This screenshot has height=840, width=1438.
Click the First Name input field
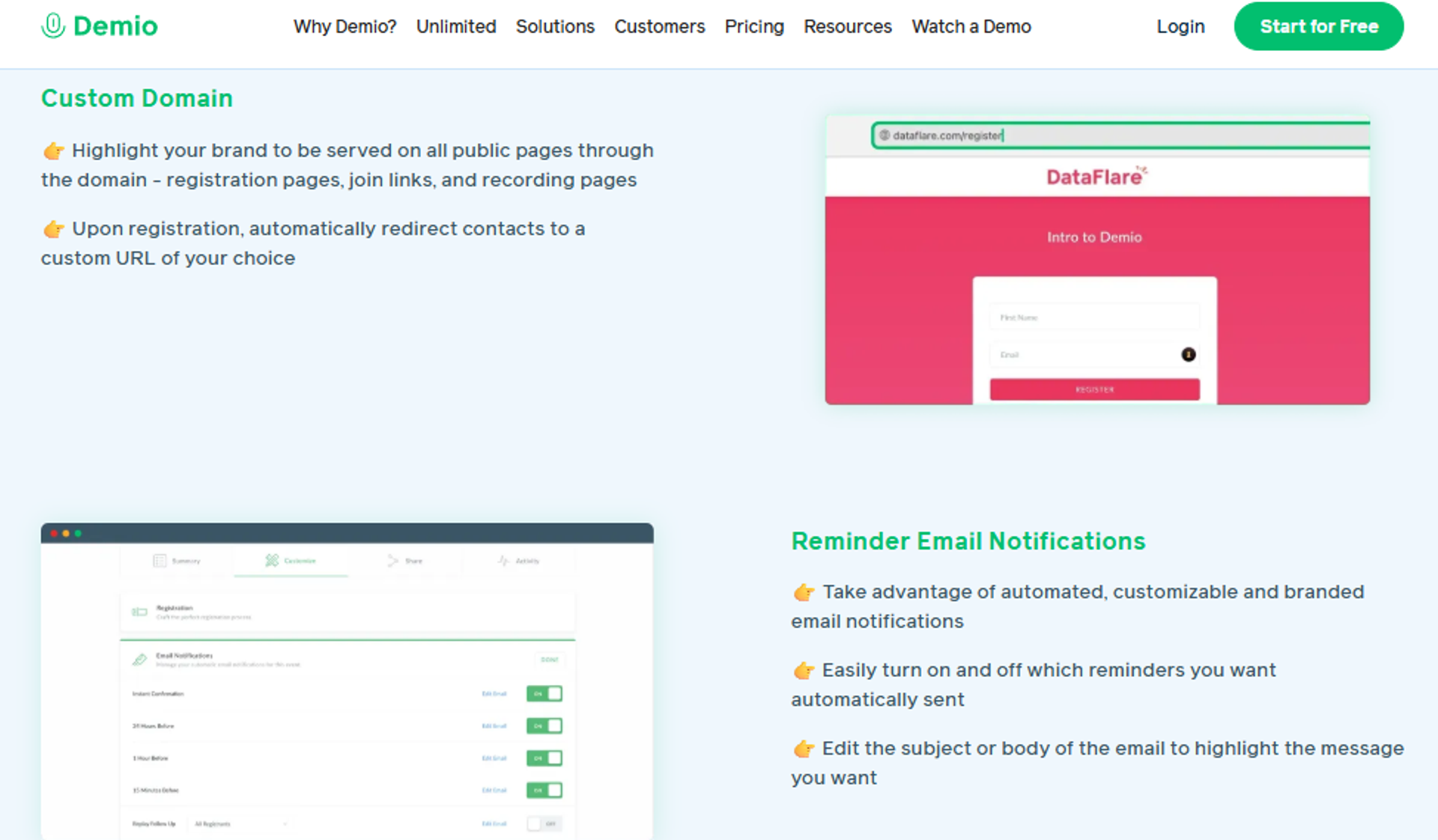(x=1094, y=317)
